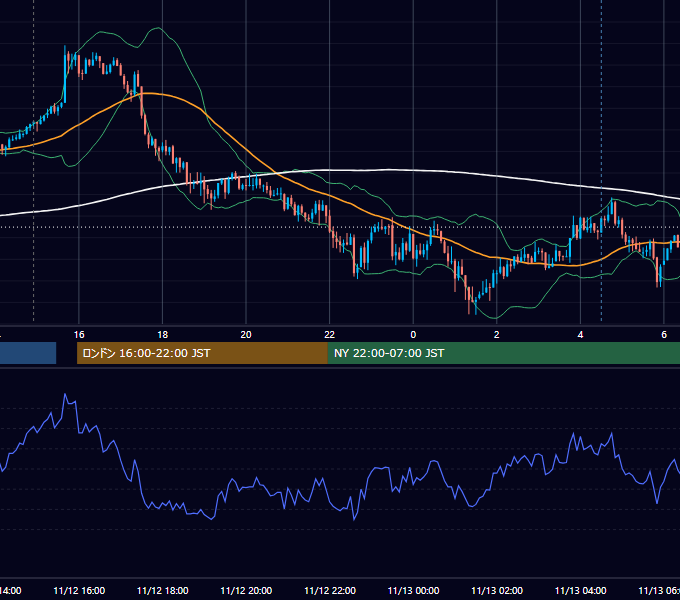The height and width of the screenshot is (600, 680).
Task: Click the hour label 0 on the time axis
Action: point(413,335)
